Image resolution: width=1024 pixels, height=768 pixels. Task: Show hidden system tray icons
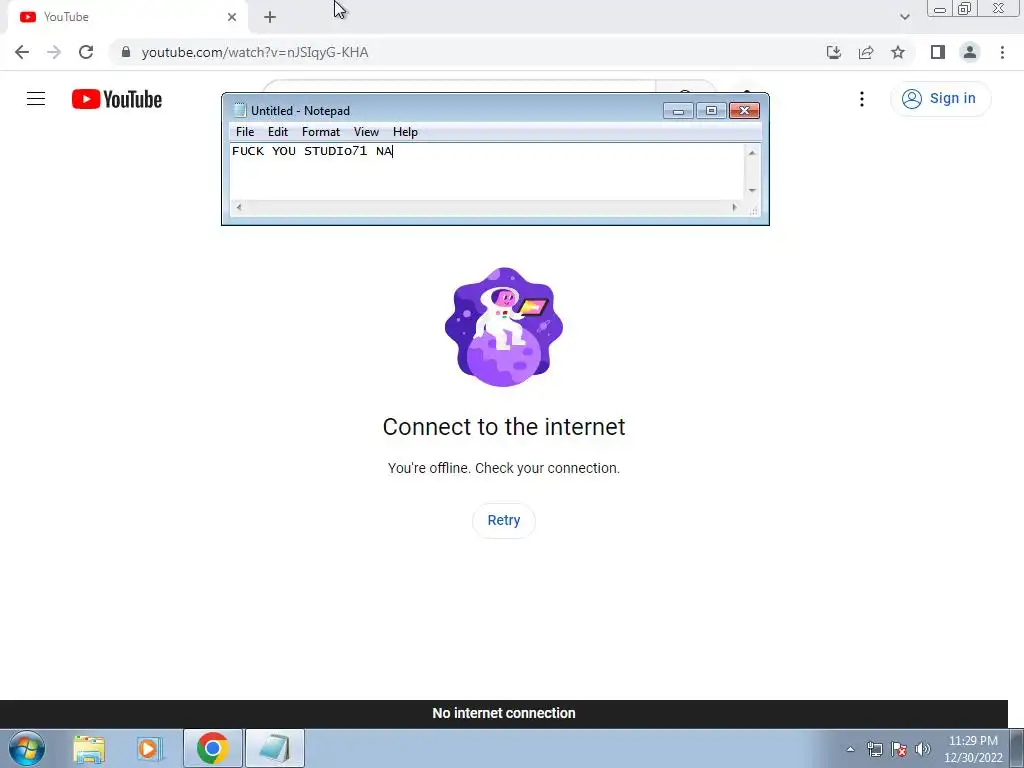coord(850,749)
